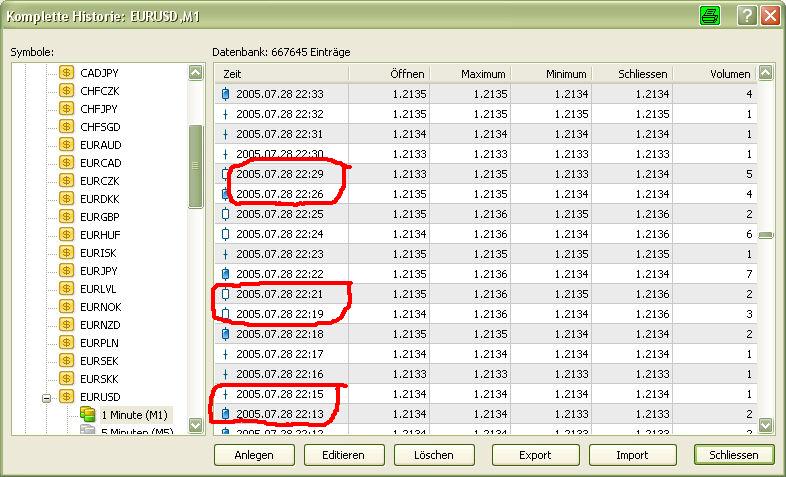
Task: Click the coin icon beside EURSEK
Action: pos(67,360)
